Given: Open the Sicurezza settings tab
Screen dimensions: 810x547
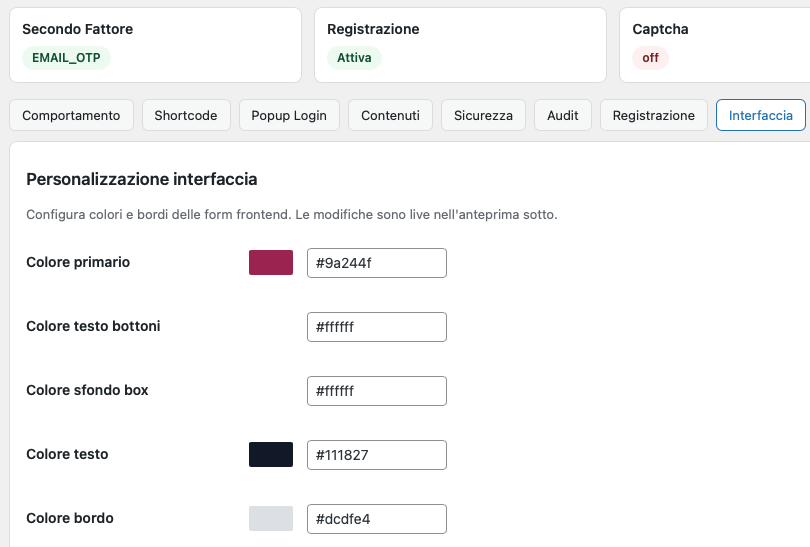Looking at the screenshot, I should (483, 115).
